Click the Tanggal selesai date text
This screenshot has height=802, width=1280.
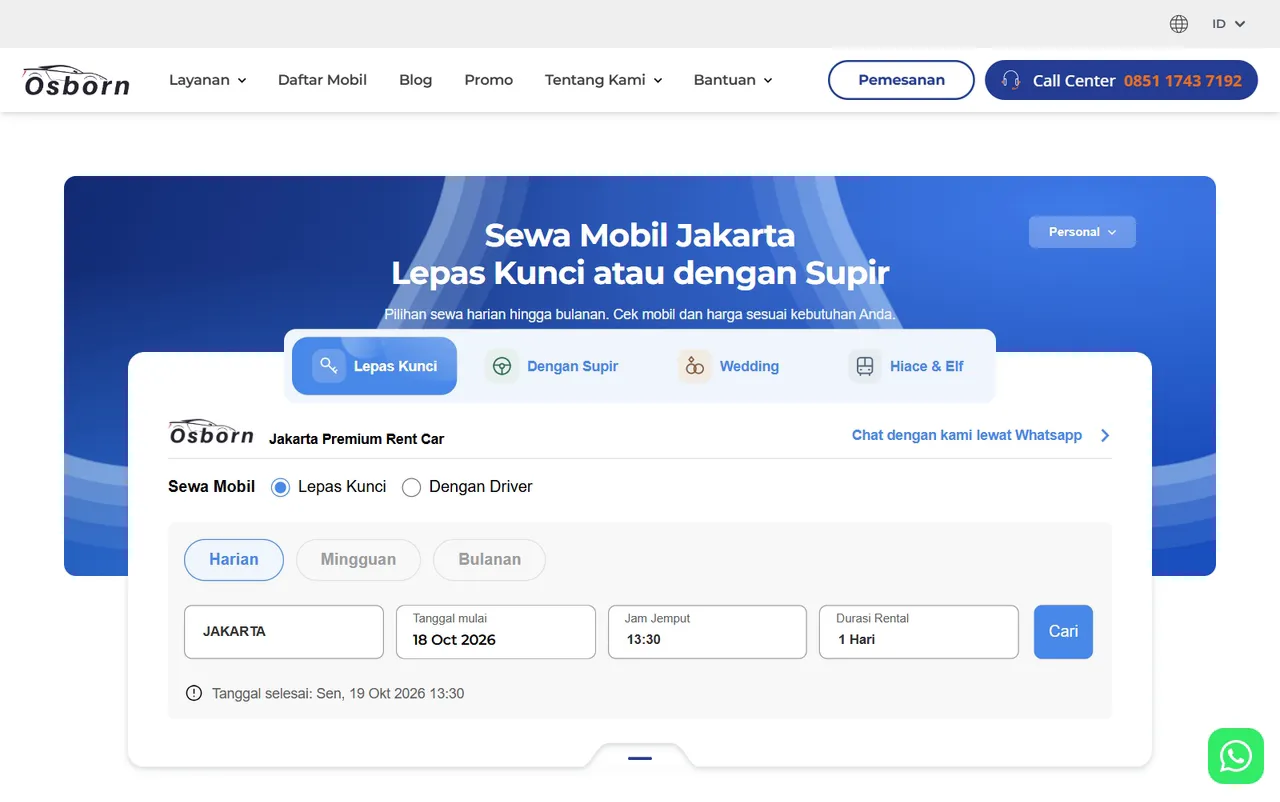338,693
